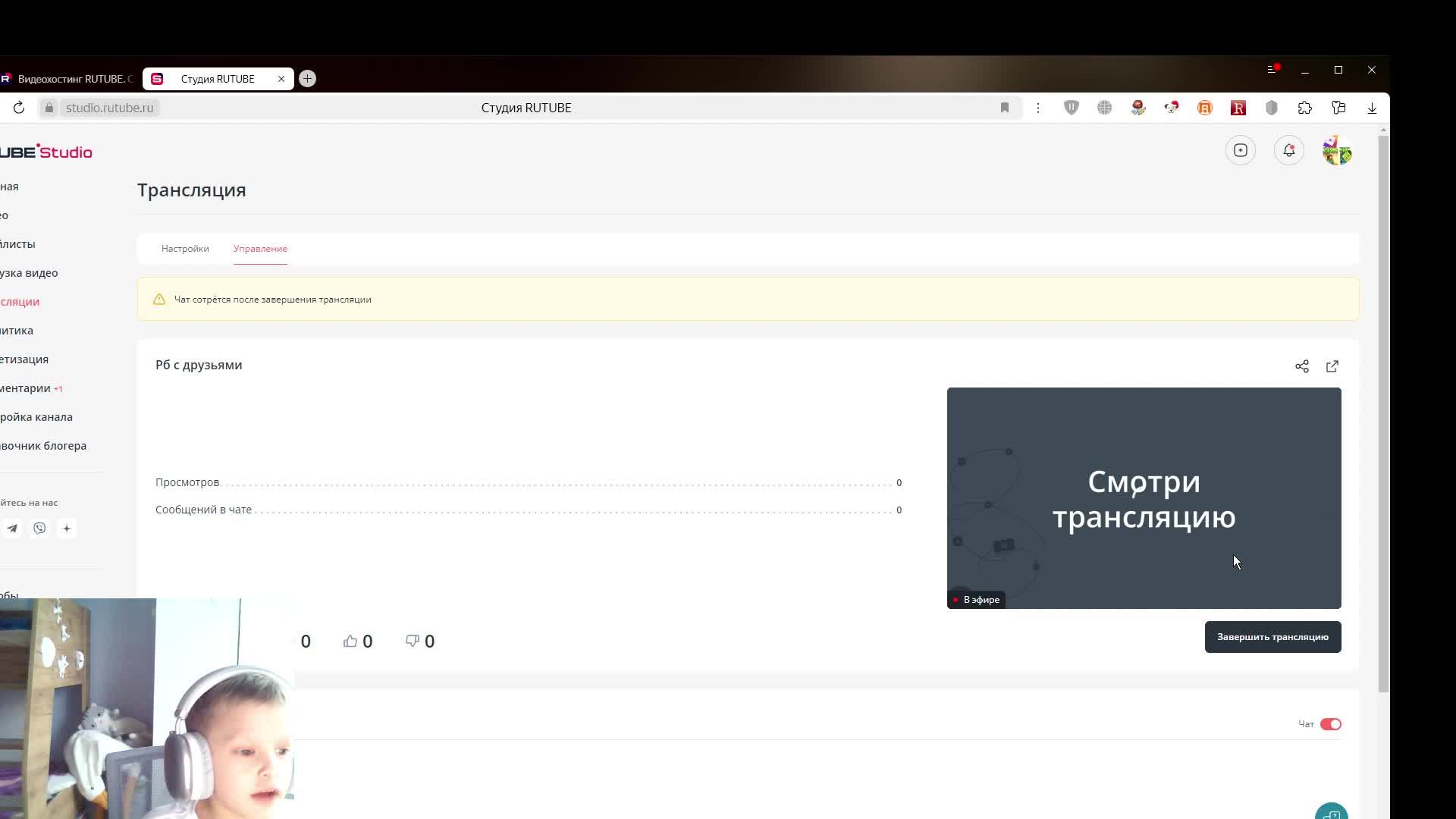This screenshot has width=1456, height=819.
Task: Open a new browser tab
Action: coord(307,79)
